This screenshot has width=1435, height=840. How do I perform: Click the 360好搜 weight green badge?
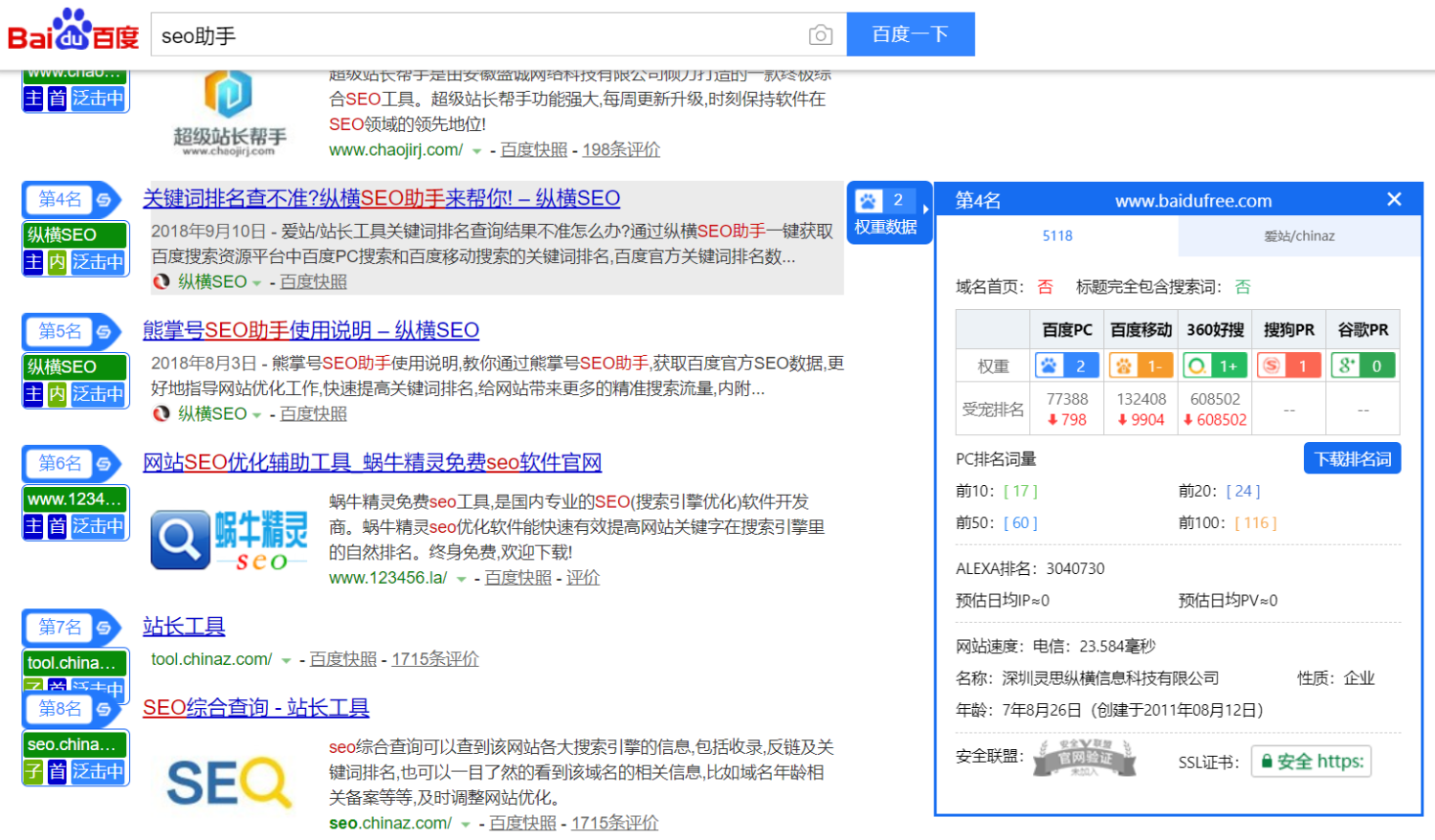pos(1215,365)
